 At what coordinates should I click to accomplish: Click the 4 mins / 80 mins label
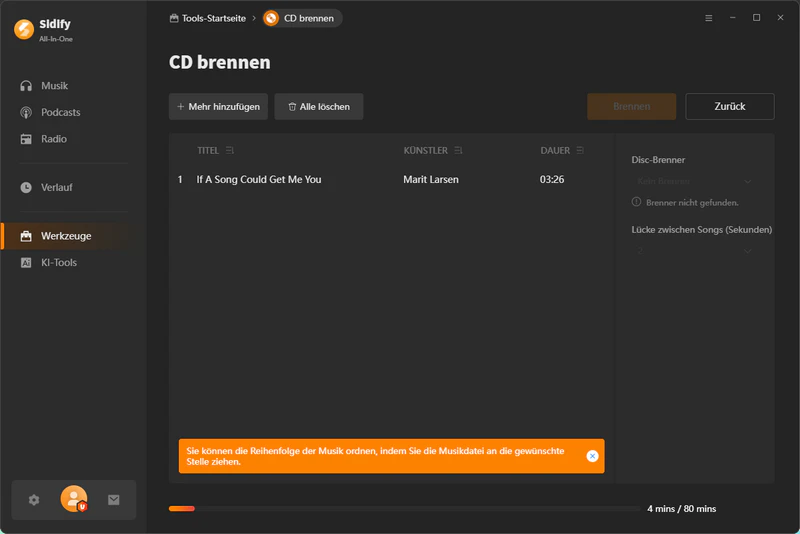(682, 508)
